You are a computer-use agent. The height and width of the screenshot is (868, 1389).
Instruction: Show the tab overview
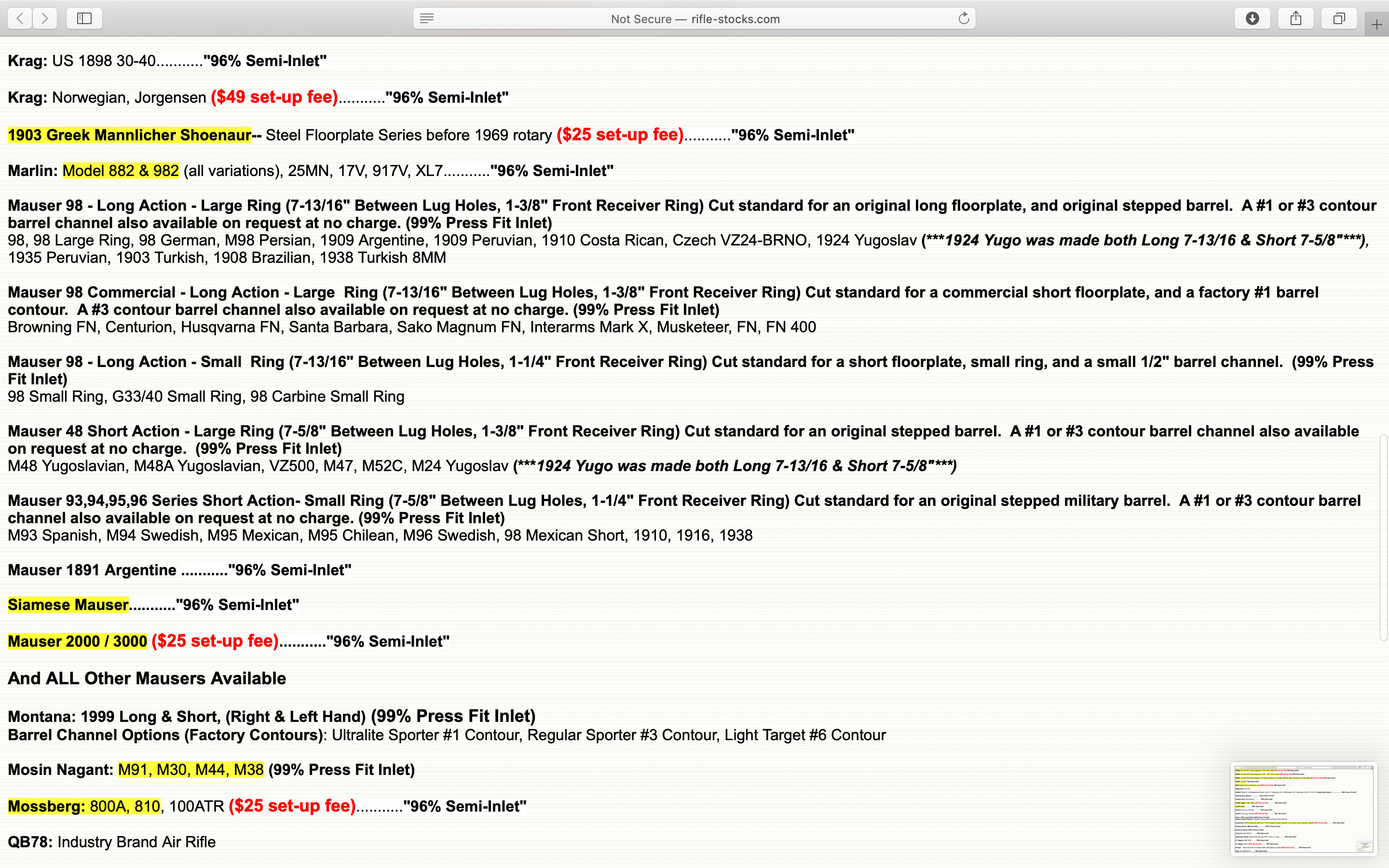click(1339, 18)
